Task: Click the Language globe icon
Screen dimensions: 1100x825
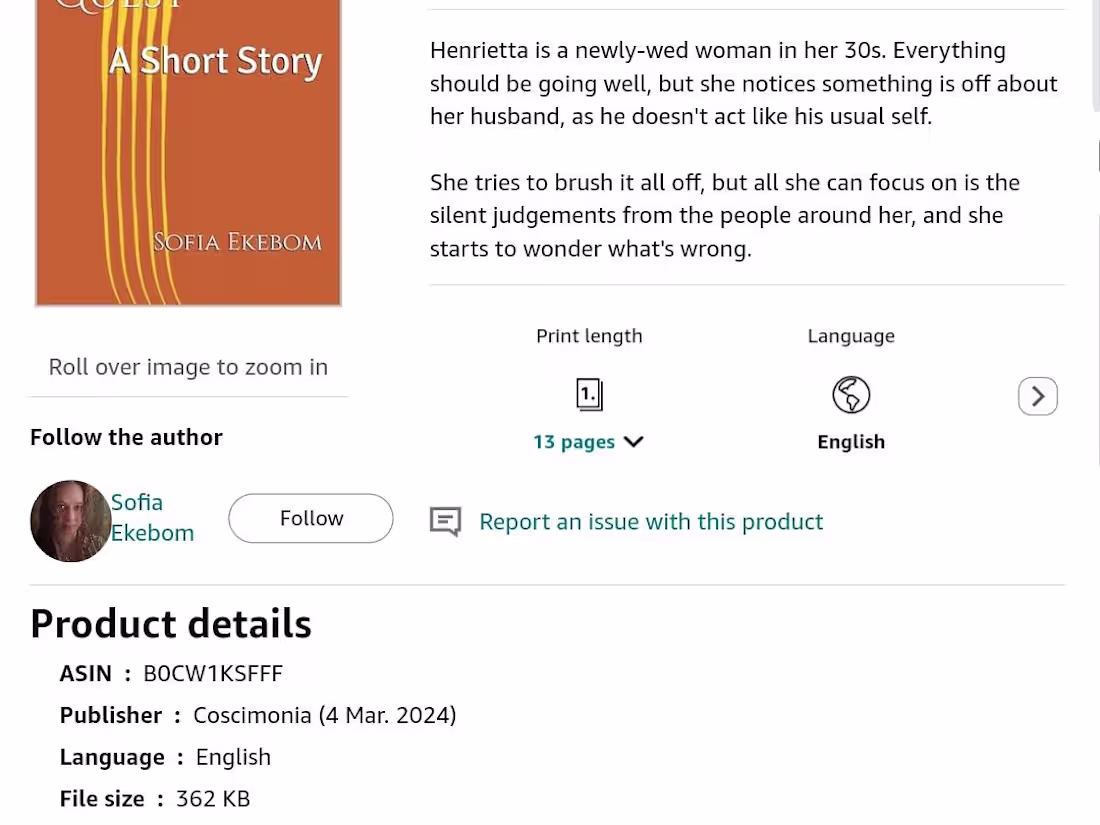Action: pyautogui.click(x=851, y=394)
